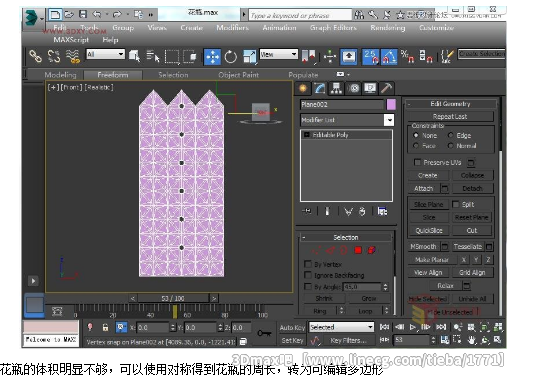Enable the Preserve UVs checkbox

418,162
